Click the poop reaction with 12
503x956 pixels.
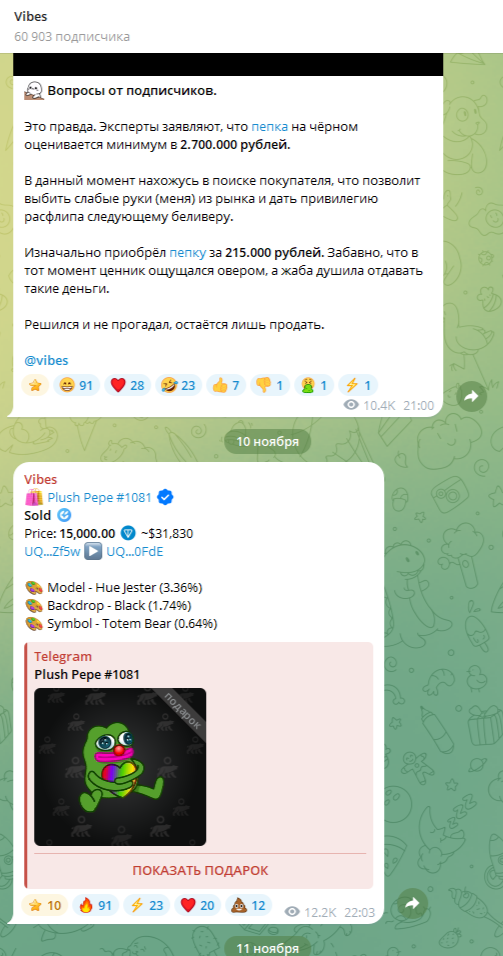249,905
